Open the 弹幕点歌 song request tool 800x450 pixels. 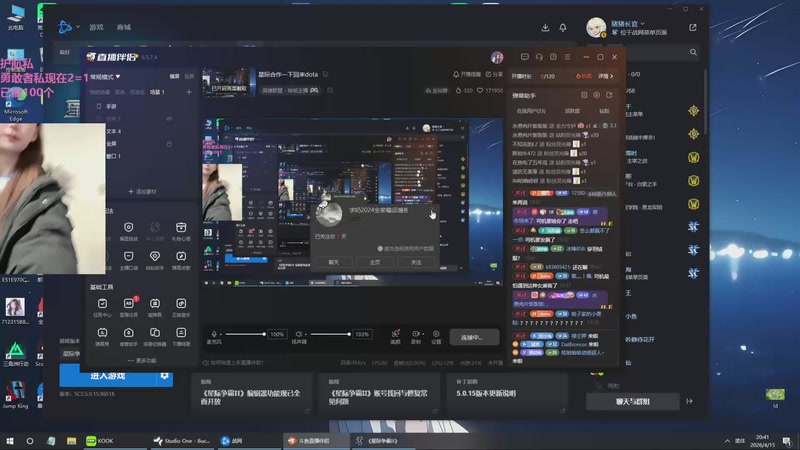click(x=181, y=260)
